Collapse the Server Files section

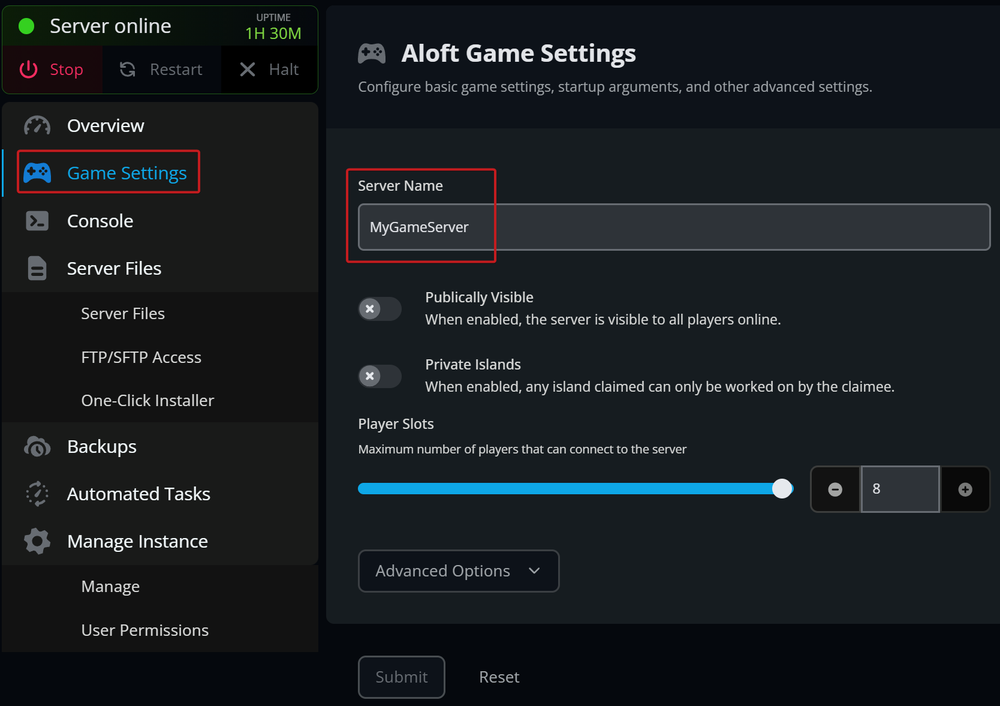[x=113, y=268]
